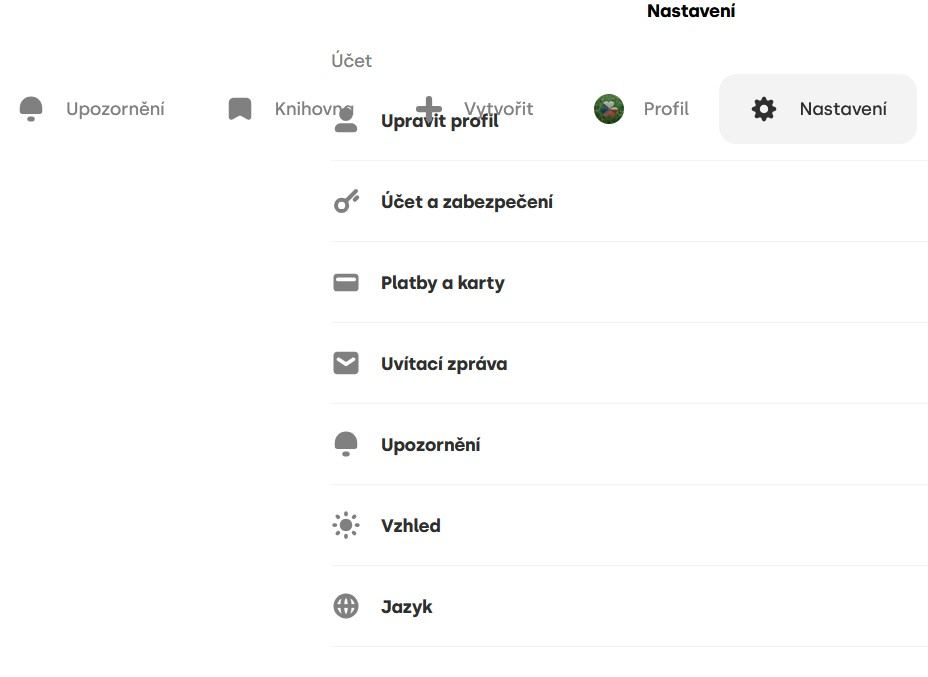Open Účet a zabezpečení section
This screenshot has height=677, width=928.
point(466,202)
